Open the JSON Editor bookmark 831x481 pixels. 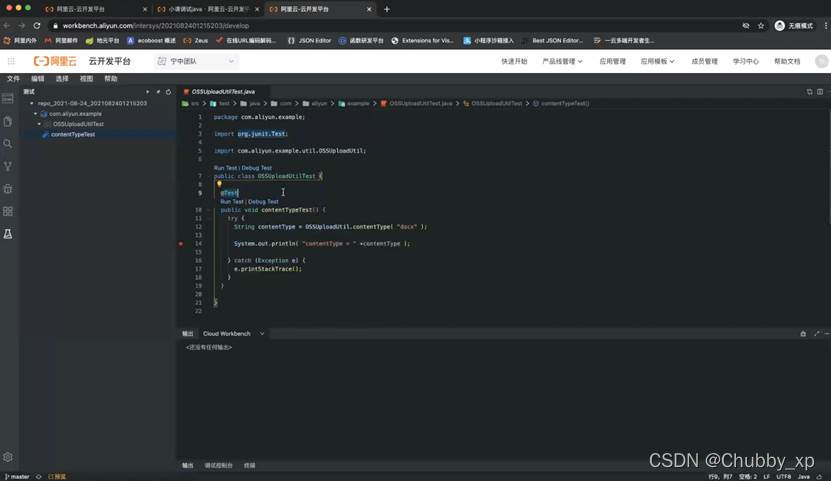pyautogui.click(x=310, y=40)
